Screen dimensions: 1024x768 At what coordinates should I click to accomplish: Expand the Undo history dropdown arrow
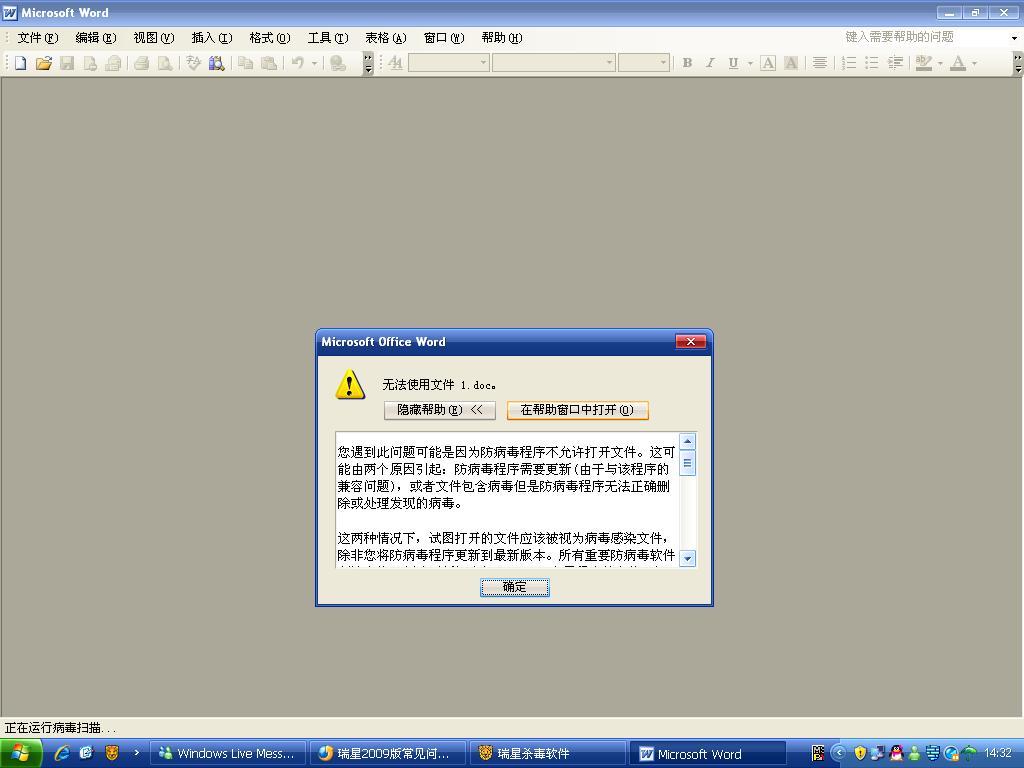click(314, 63)
